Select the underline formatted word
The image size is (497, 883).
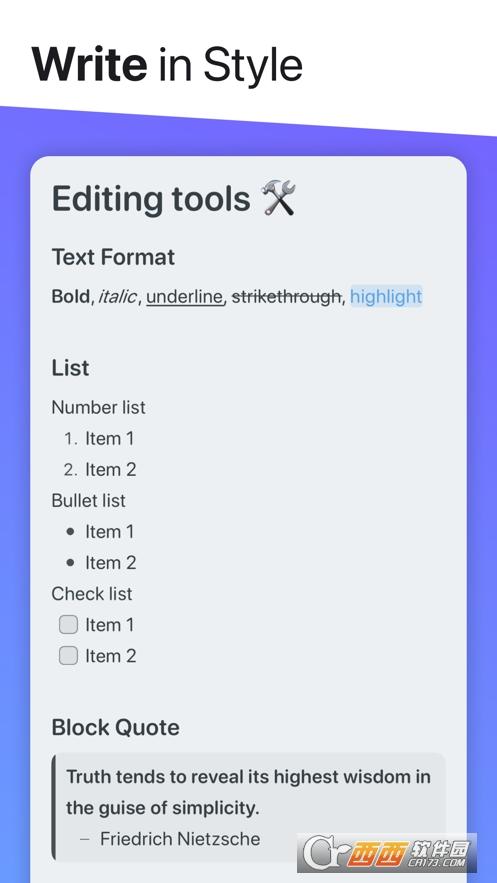185,296
